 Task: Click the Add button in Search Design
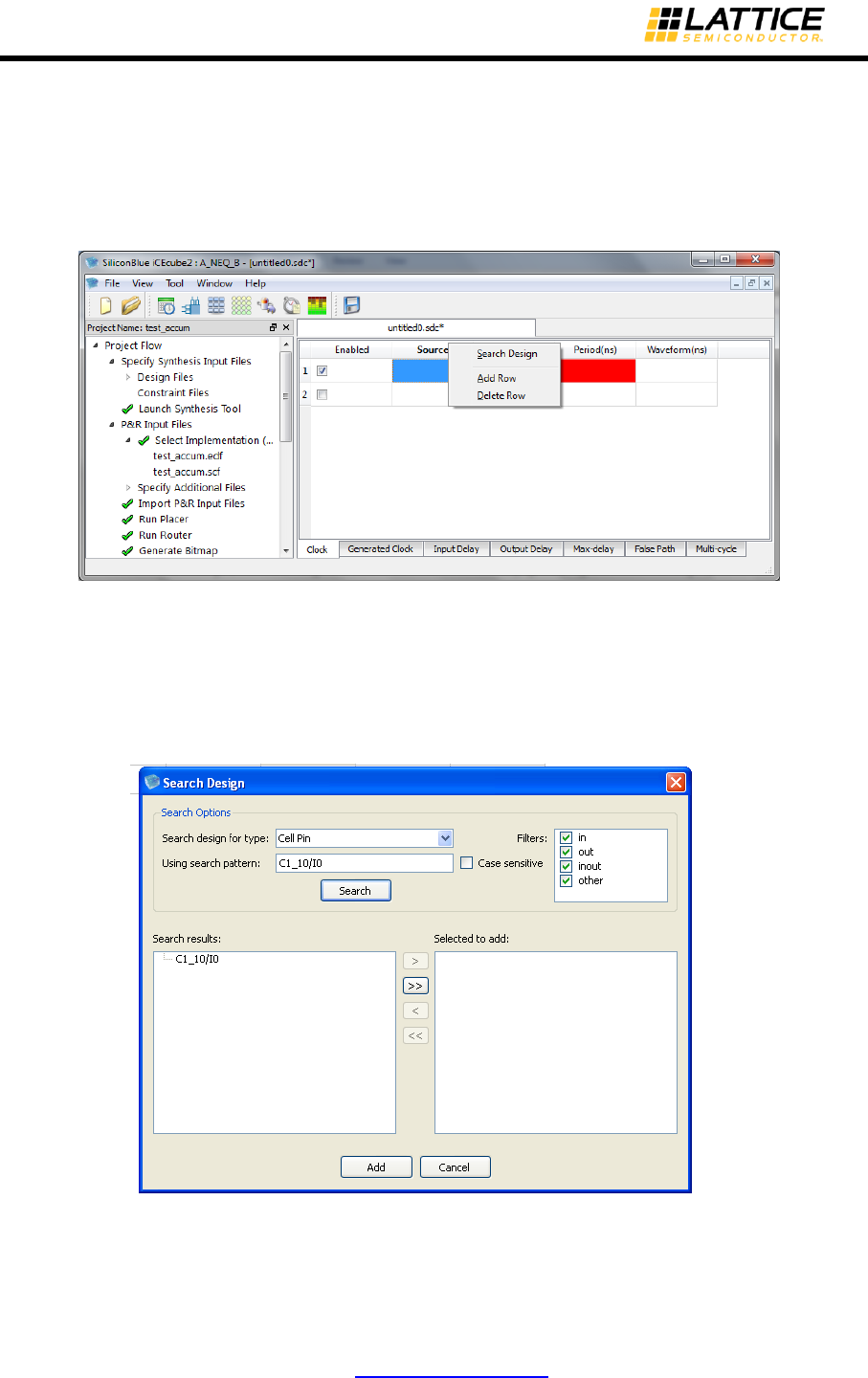click(376, 1167)
